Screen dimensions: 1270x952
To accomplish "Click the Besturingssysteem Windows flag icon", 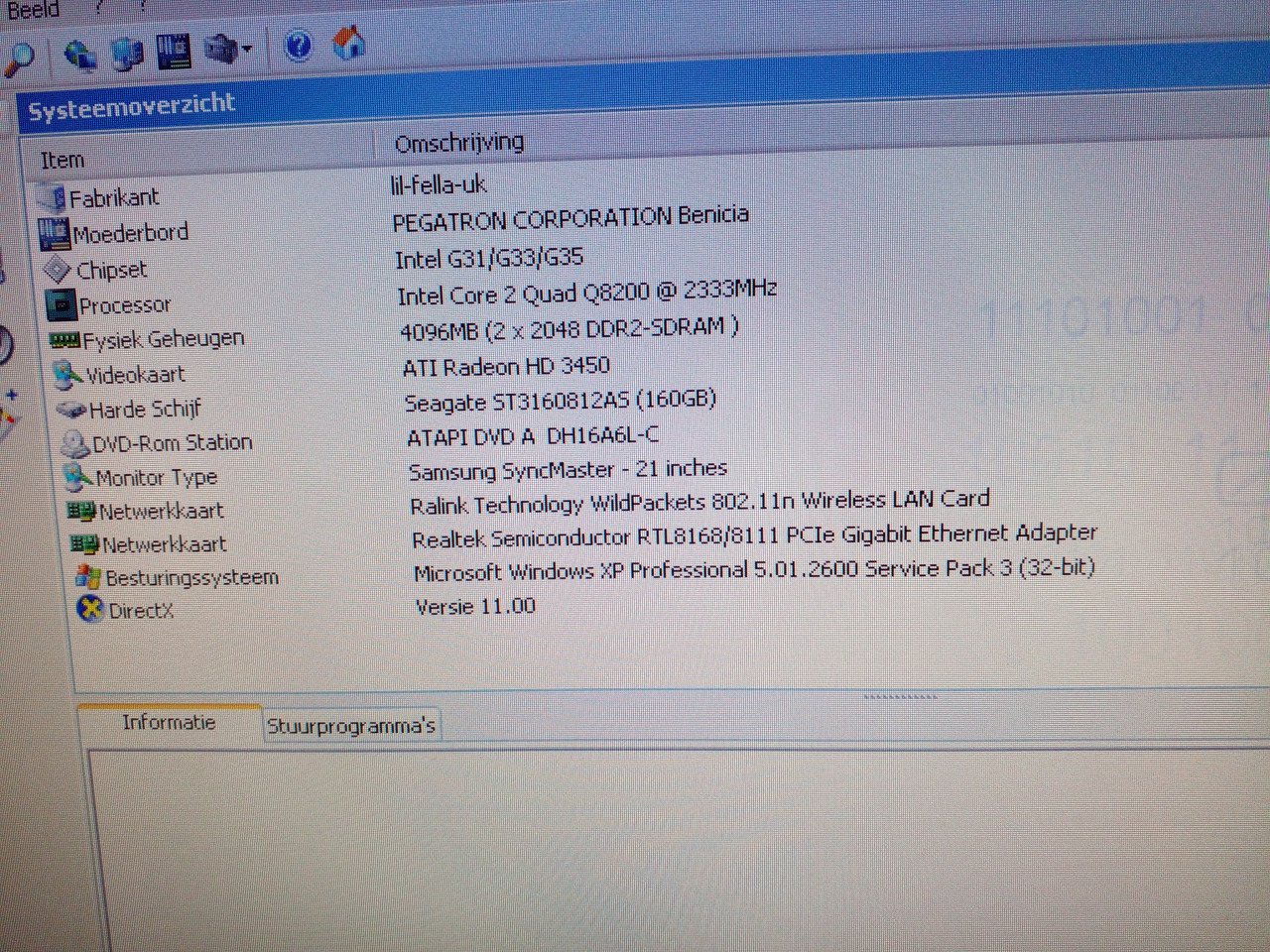I will [x=88, y=577].
